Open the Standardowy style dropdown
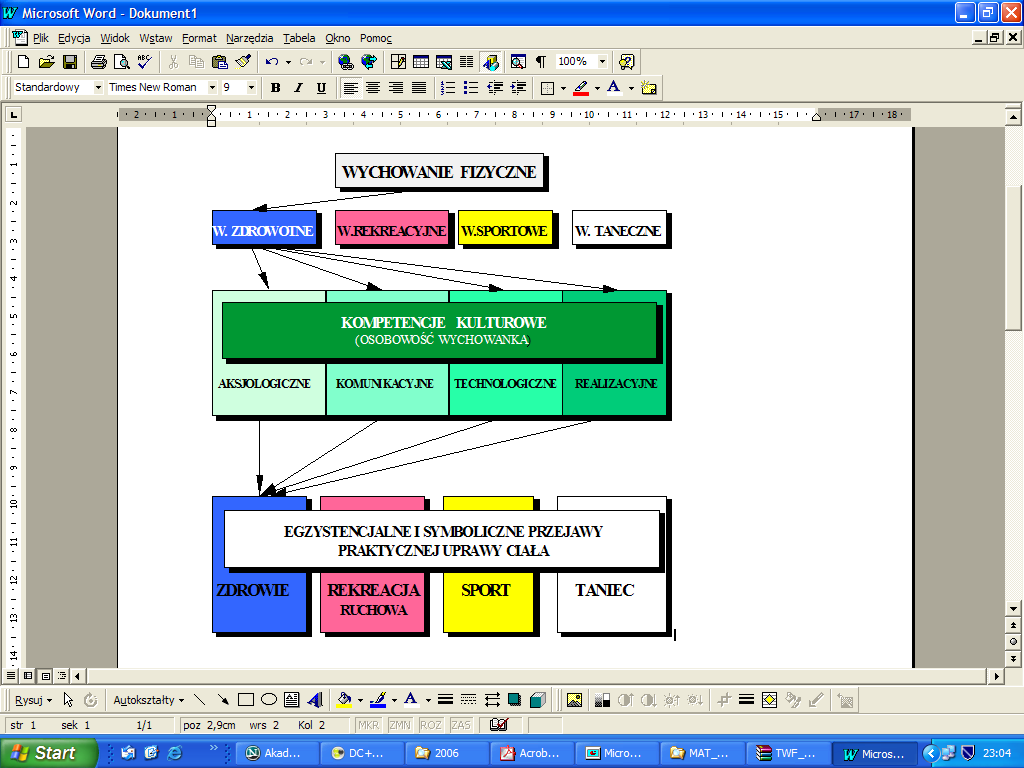Viewport: 1024px width, 768px height. [98, 88]
